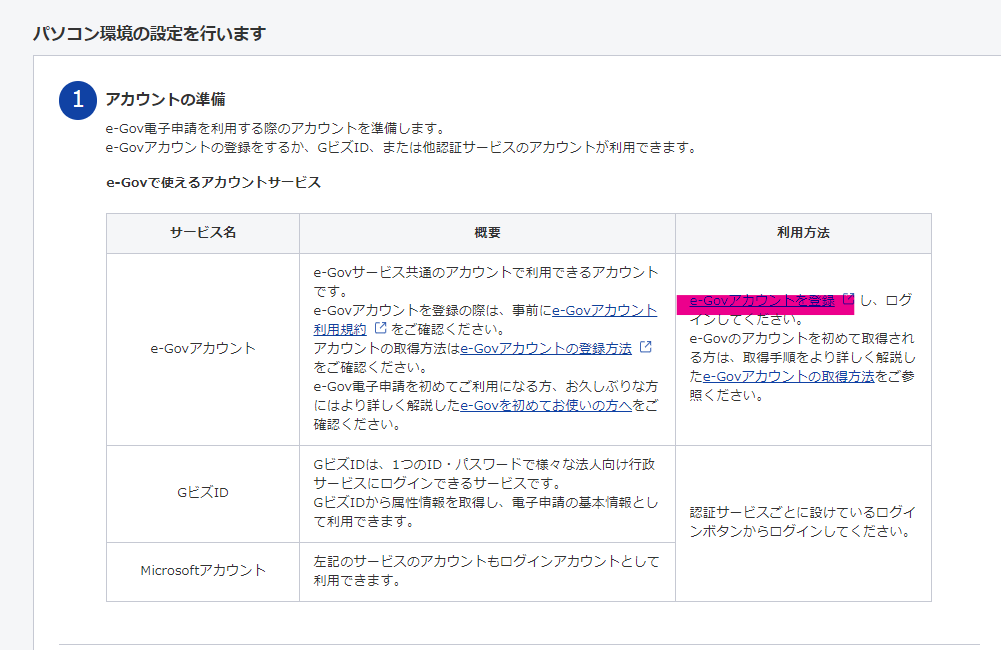Select the GビズID service name cell
This screenshot has height=650, width=1001.
[x=203, y=493]
